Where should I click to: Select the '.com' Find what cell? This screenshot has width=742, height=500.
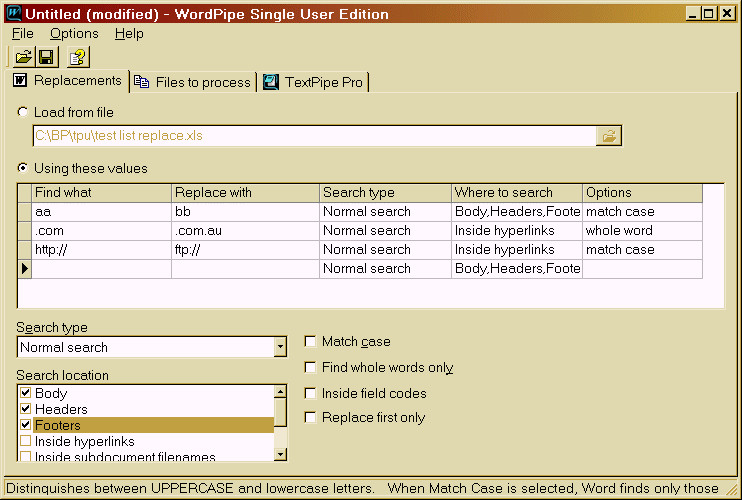[x=101, y=231]
